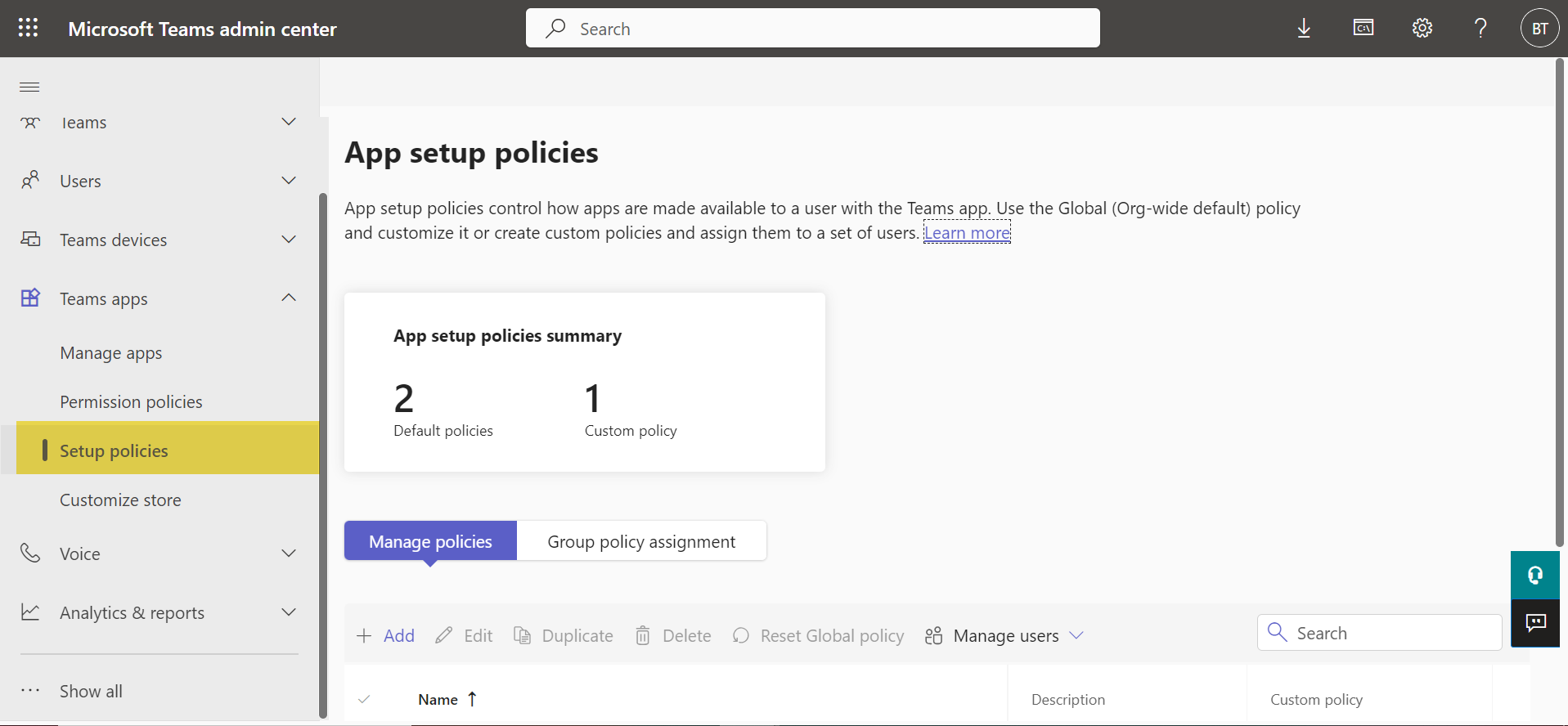1568x726 pixels.
Task: Click the Description column header
Action: 1067,700
